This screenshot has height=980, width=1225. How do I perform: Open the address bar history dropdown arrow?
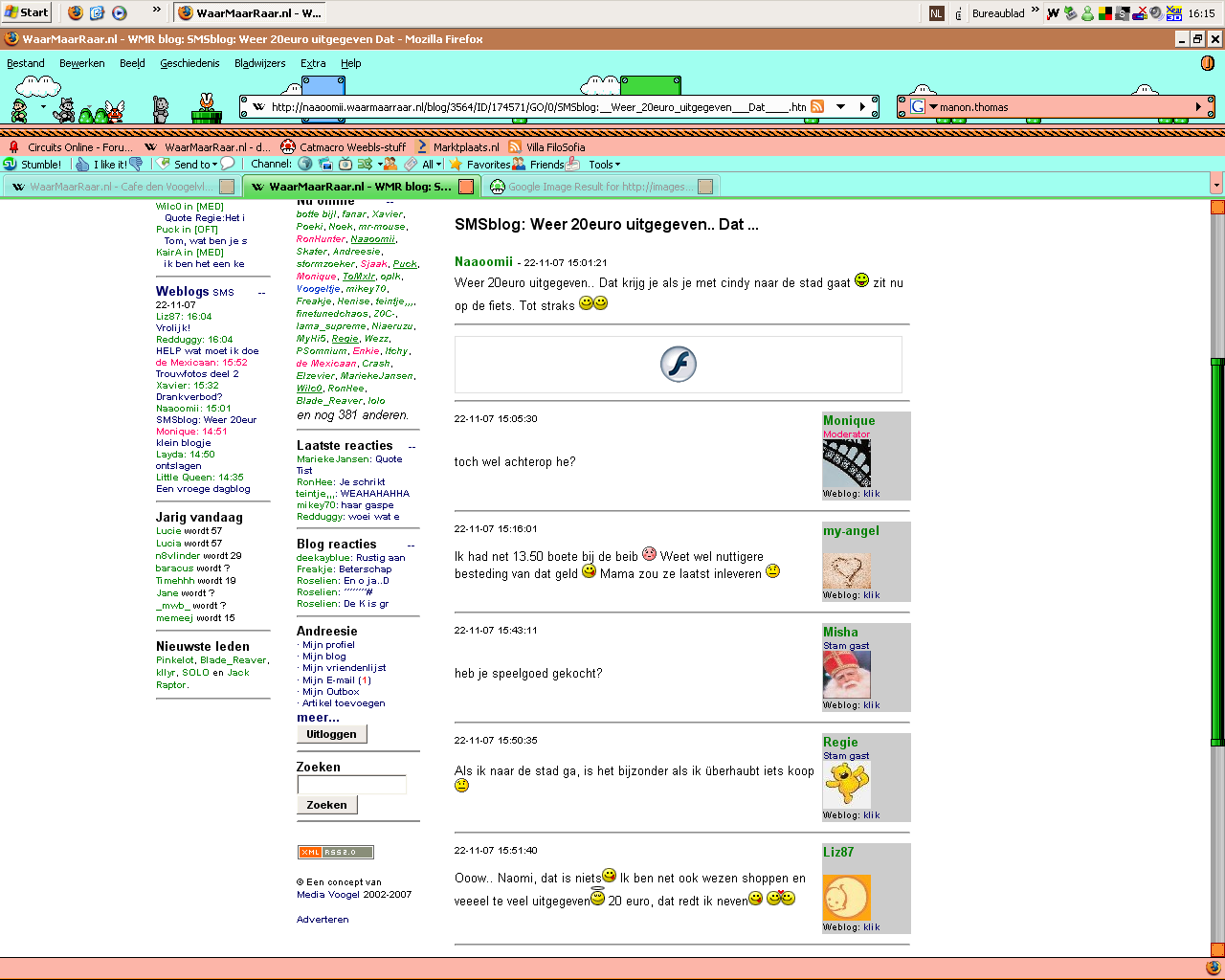click(x=840, y=107)
